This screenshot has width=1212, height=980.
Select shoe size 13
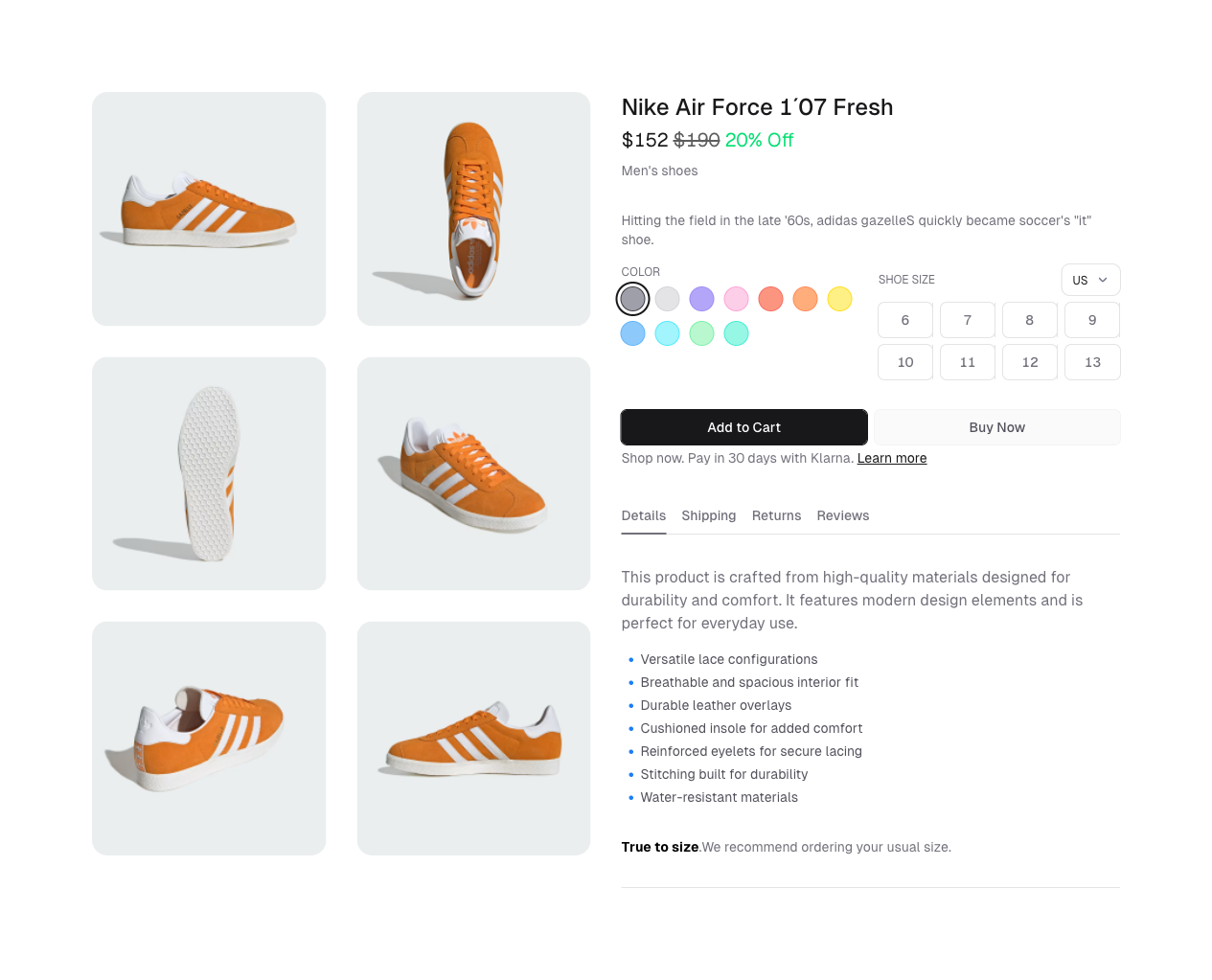pyautogui.click(x=1091, y=362)
